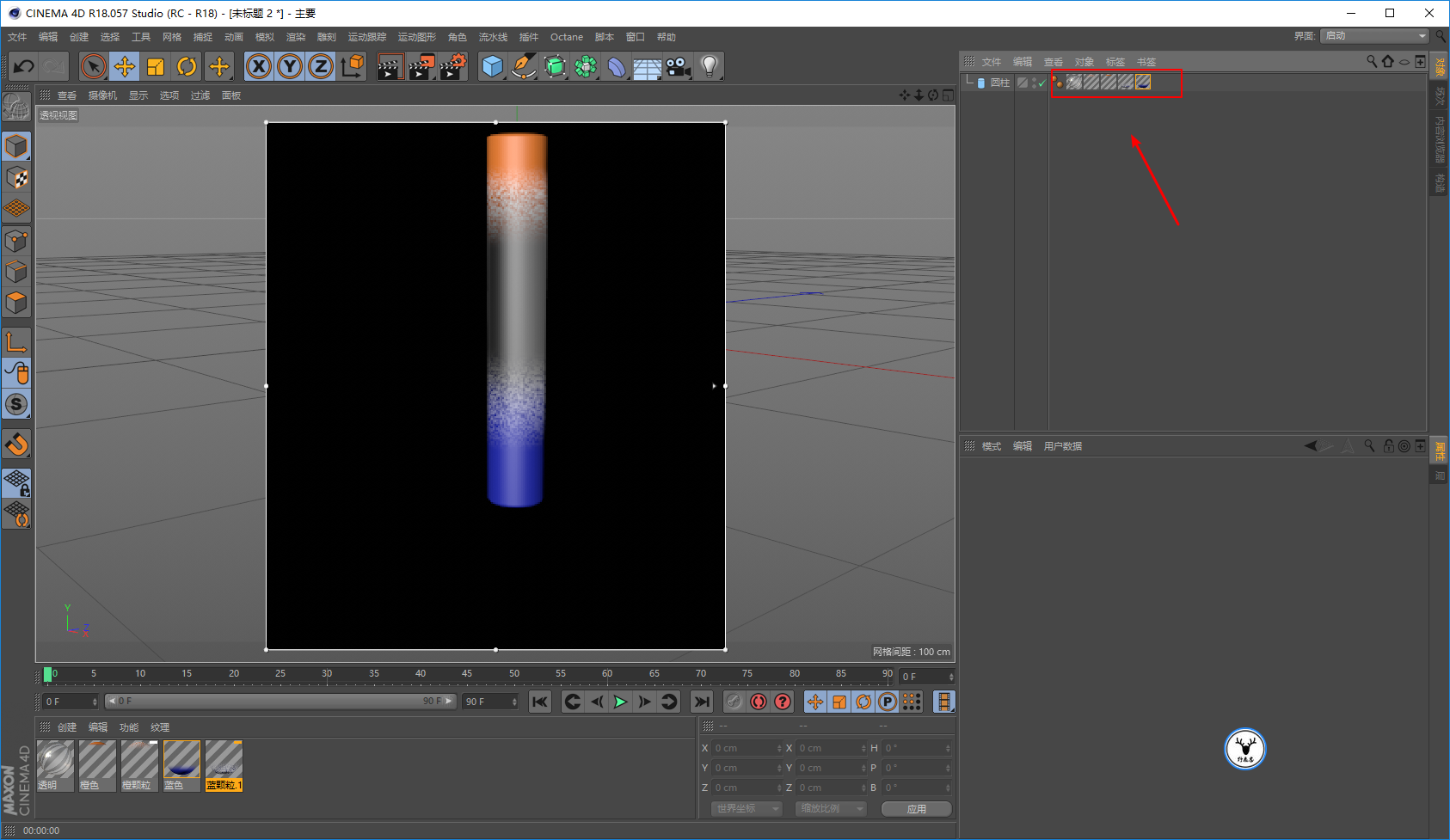Switch to Points mode
Viewport: 1450px width, 840px height.
(x=16, y=241)
